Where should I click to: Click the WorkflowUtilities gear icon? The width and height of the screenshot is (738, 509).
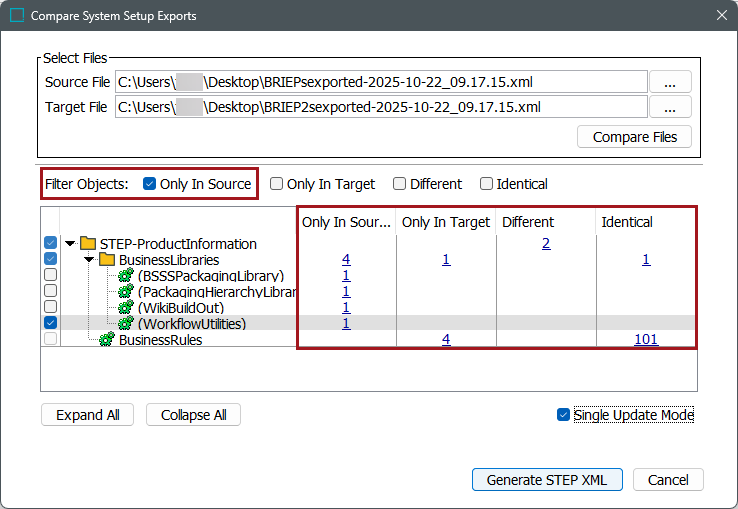click(126, 324)
